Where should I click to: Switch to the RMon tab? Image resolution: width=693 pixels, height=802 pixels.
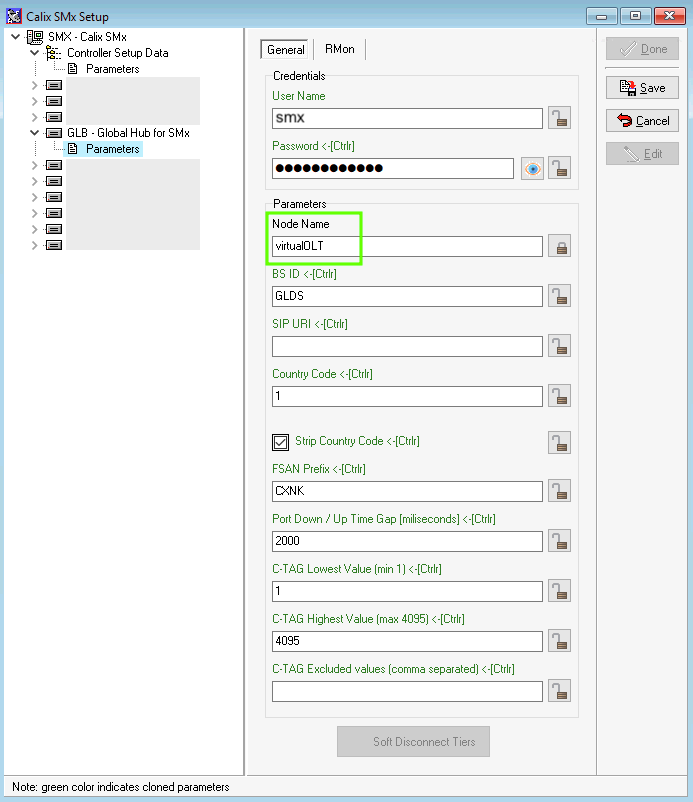coord(340,49)
